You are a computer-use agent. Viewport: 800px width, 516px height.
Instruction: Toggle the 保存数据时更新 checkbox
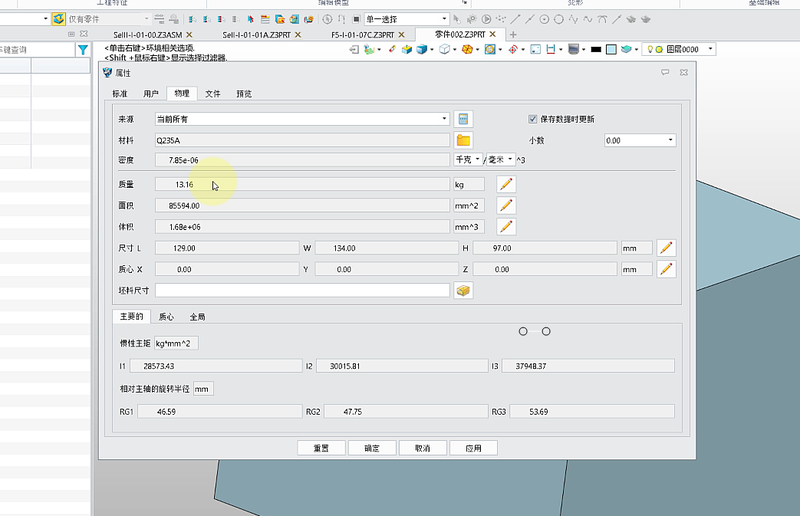[533, 119]
